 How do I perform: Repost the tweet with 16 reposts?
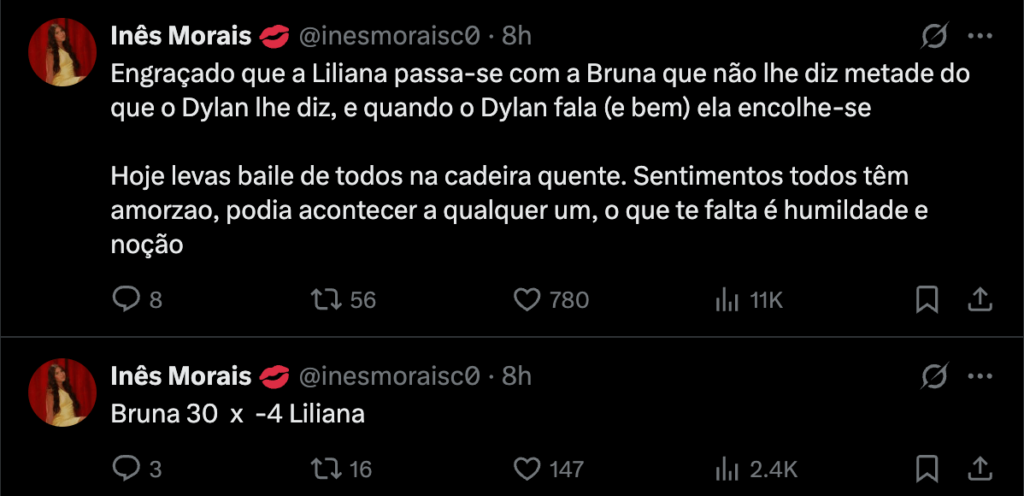326,467
